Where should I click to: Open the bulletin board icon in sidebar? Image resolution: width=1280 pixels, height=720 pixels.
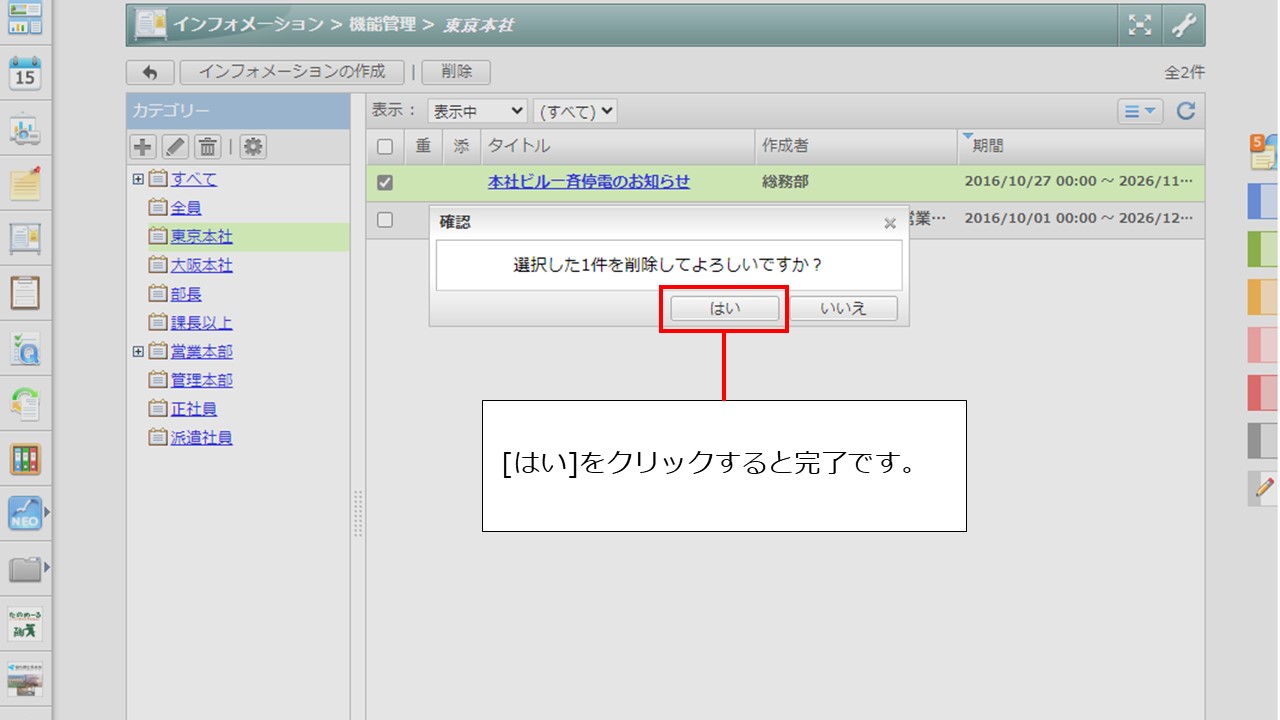(x=25, y=238)
